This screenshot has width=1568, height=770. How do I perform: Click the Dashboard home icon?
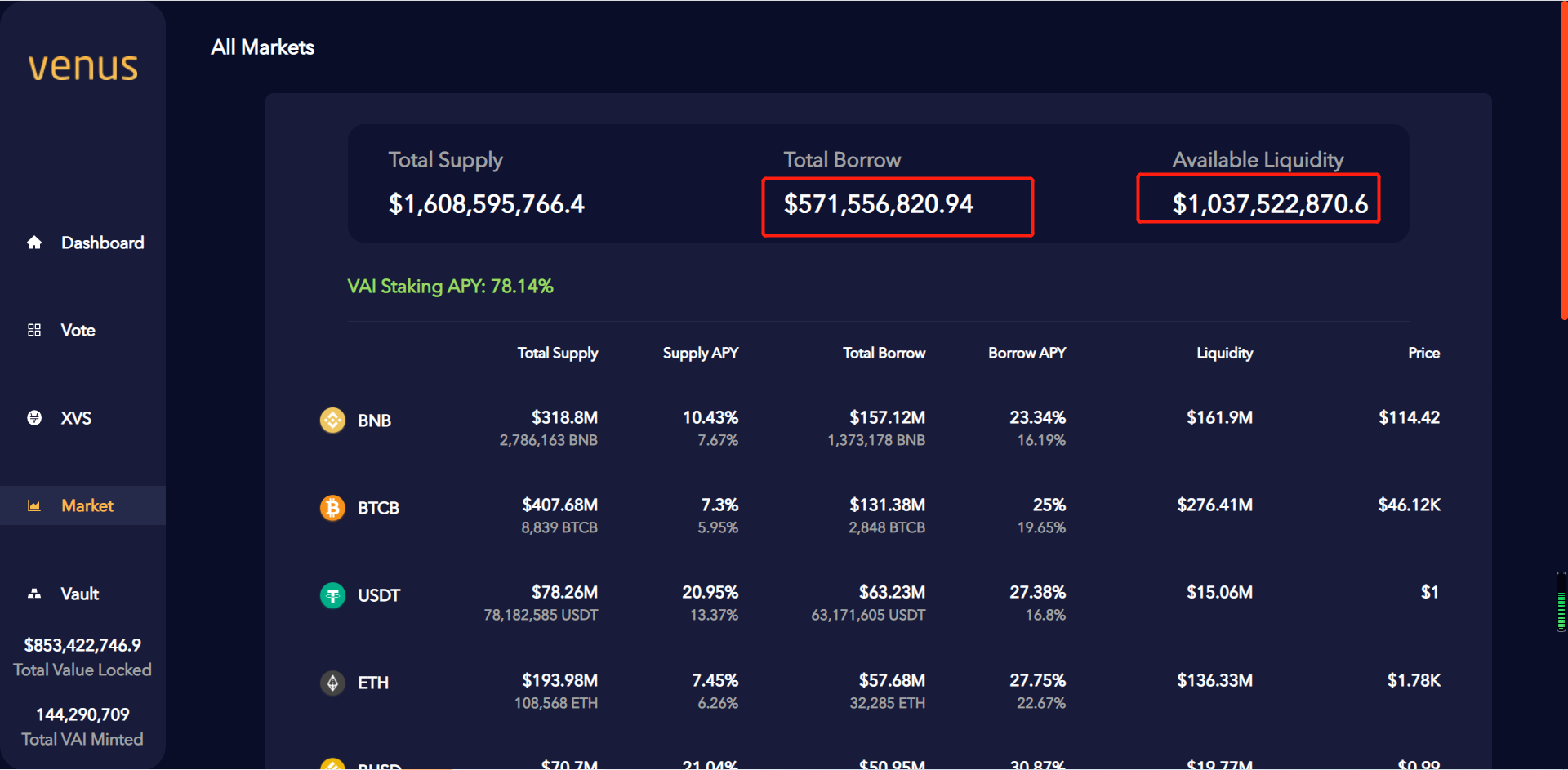34,243
